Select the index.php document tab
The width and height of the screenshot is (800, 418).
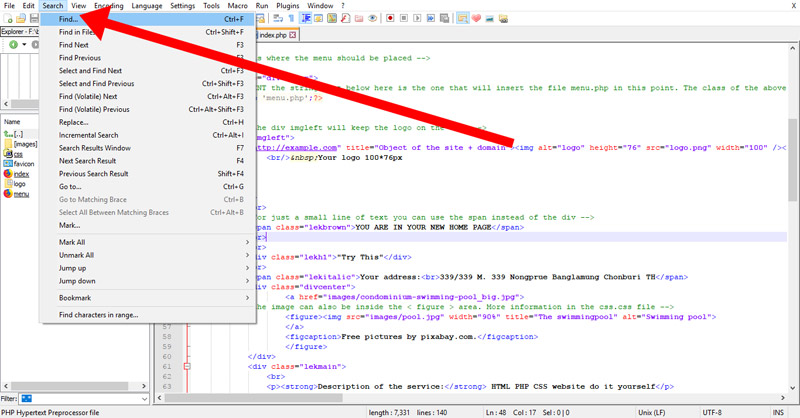tap(272, 35)
